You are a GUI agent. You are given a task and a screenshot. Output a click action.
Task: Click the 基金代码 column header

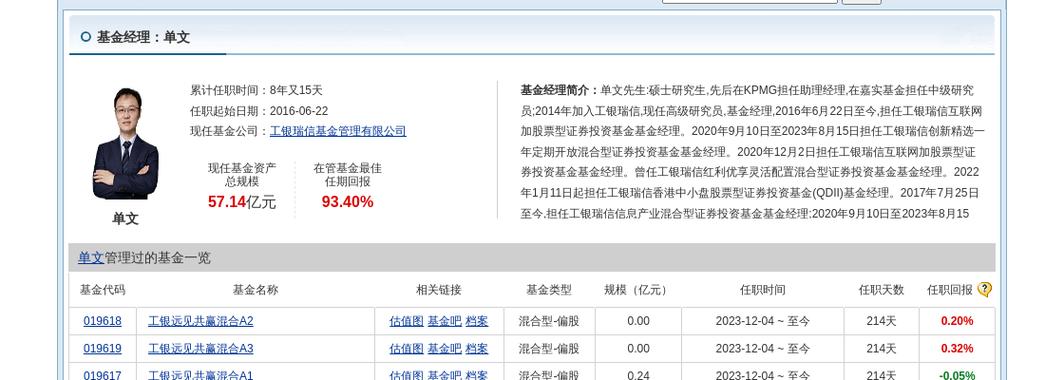[102, 290]
